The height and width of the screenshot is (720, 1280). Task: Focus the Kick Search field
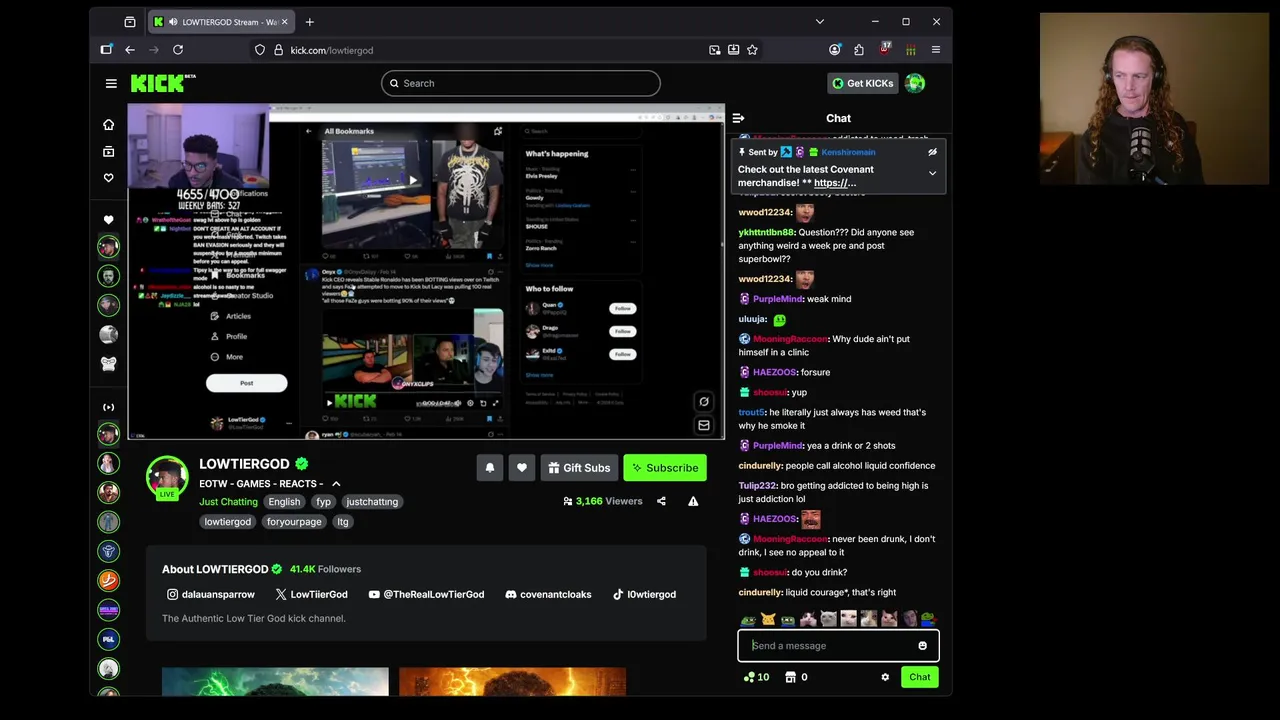(x=520, y=83)
